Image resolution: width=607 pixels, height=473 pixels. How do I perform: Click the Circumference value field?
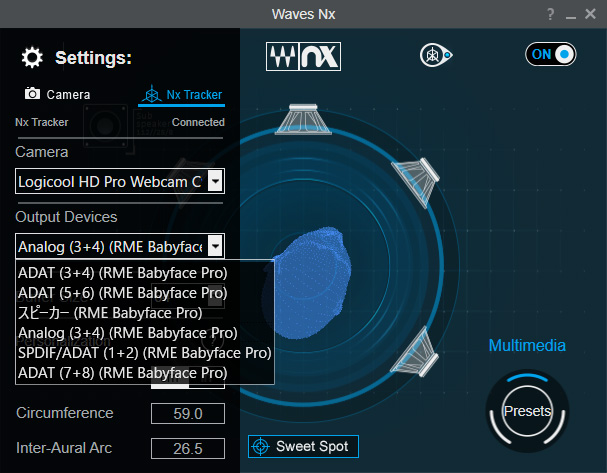188,414
